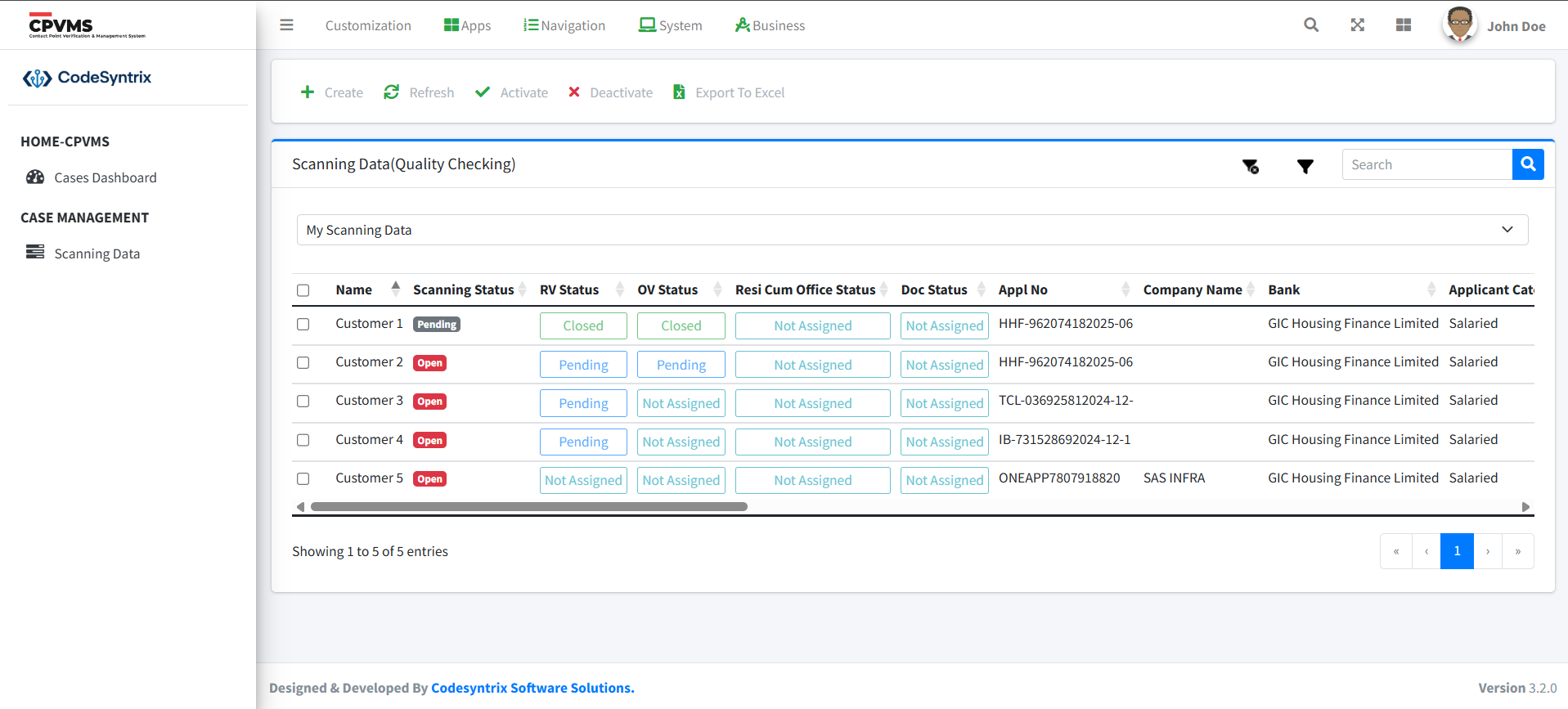Click Cases Dashboard in sidebar
This screenshot has width=1568, height=709.
(x=105, y=177)
